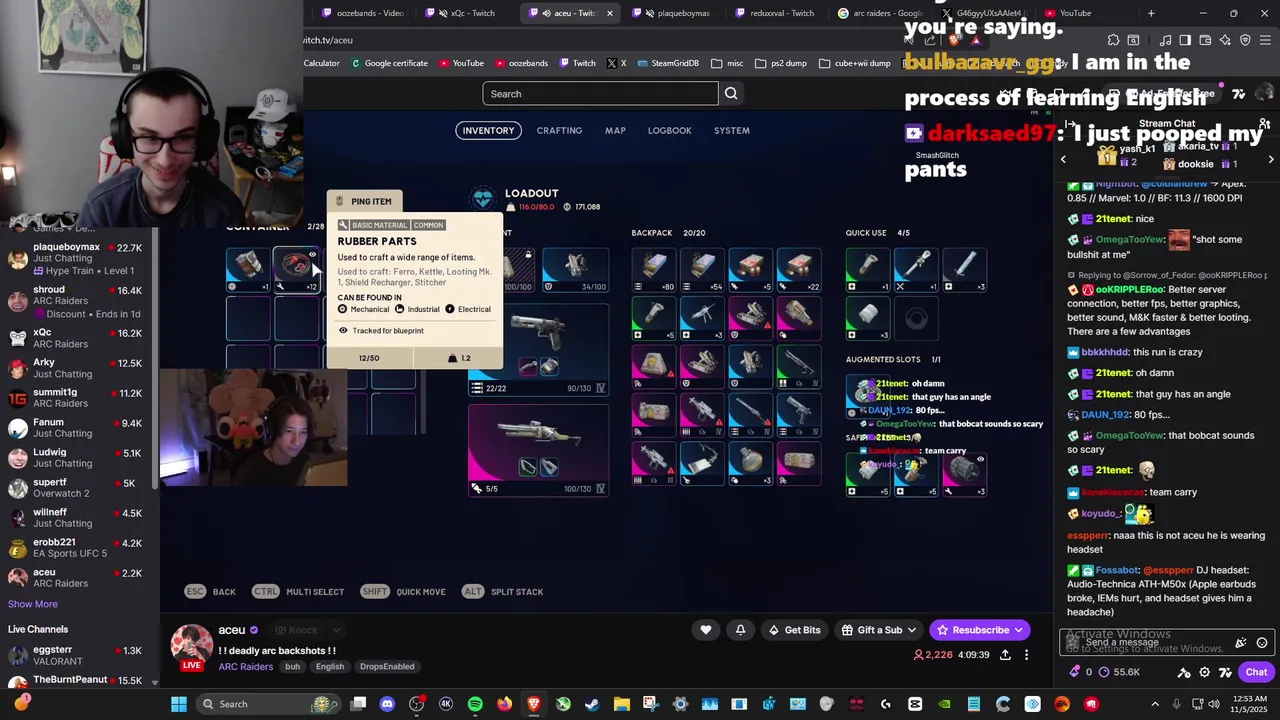
Task: Unmute the xQc Twitch tab speaker icon
Action: pyautogui.click(x=443, y=13)
